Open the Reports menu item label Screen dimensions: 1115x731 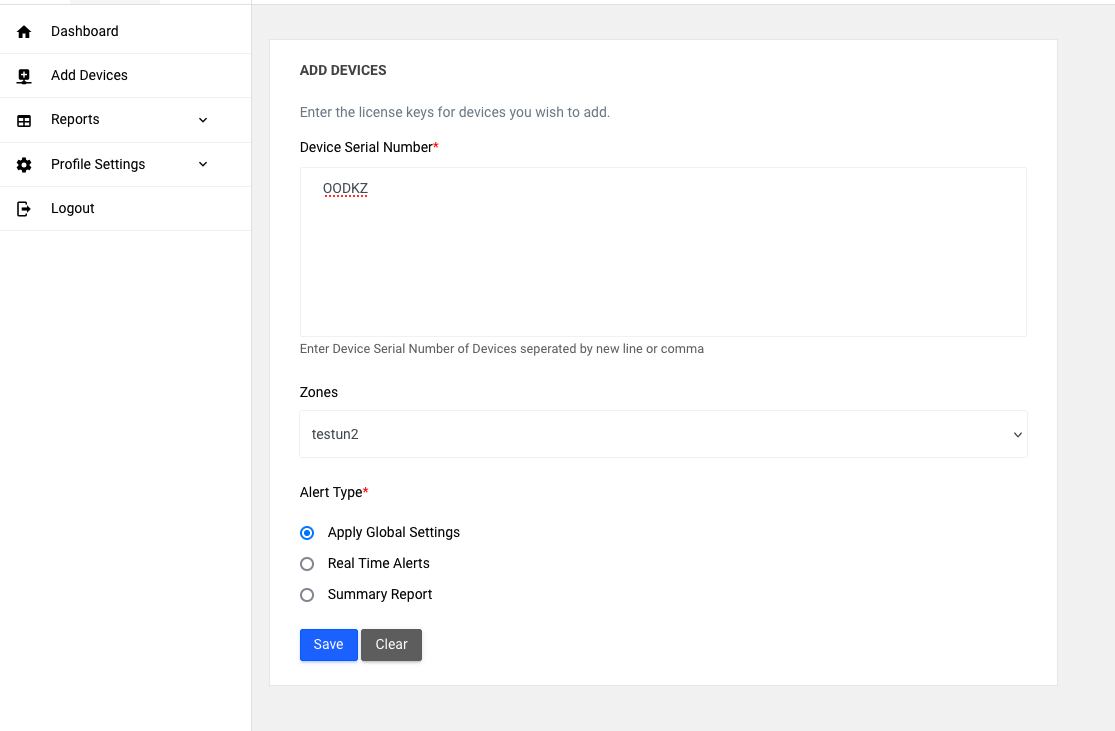click(75, 119)
